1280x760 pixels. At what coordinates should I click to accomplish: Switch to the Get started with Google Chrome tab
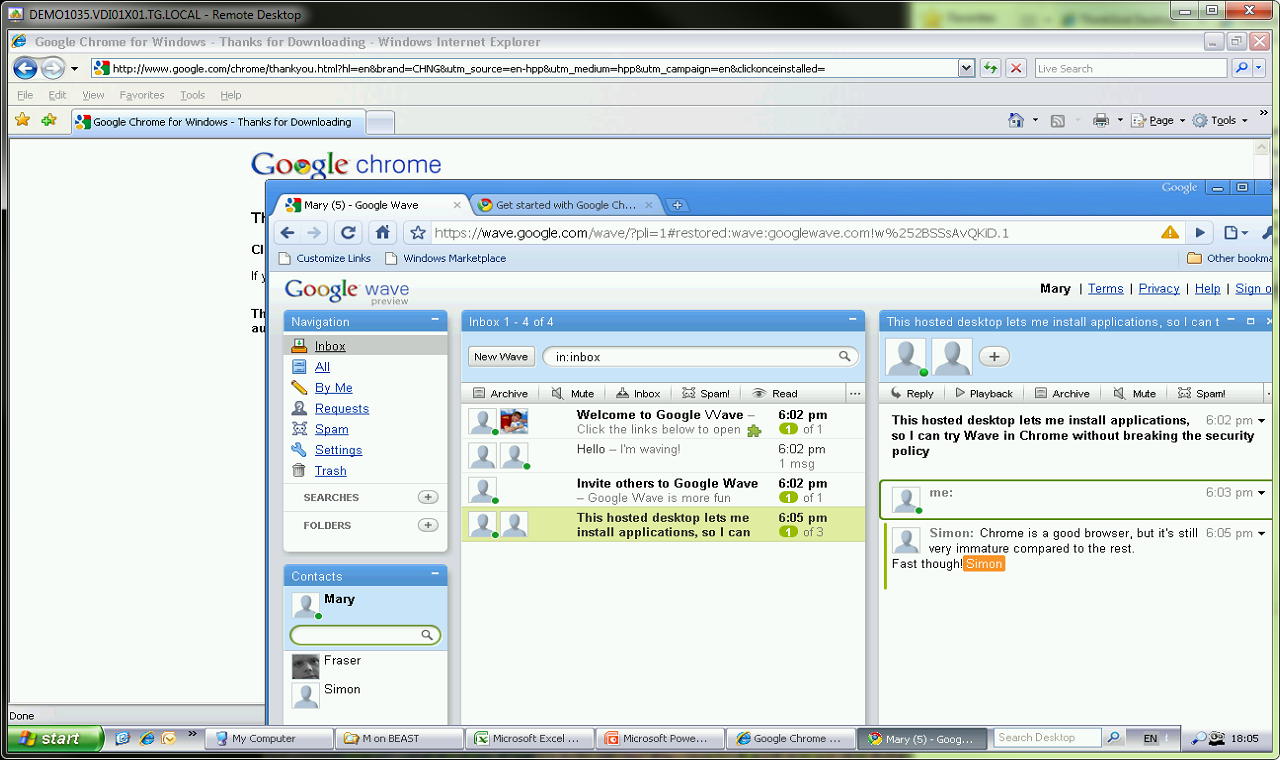point(565,205)
